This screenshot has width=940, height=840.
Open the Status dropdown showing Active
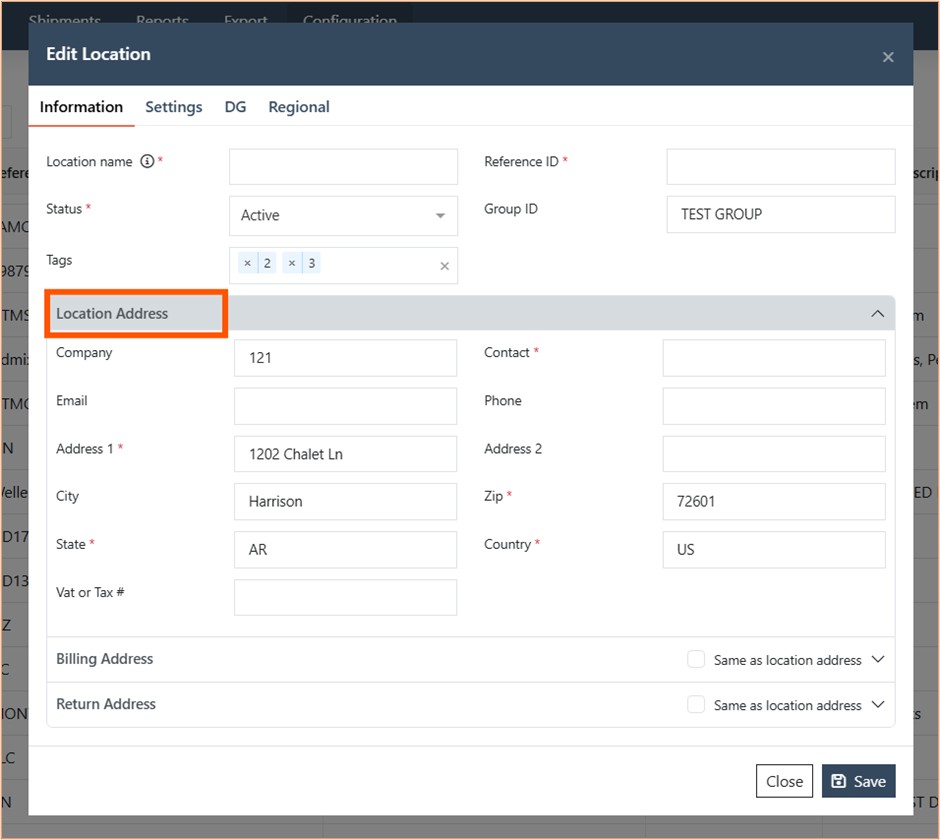tap(343, 215)
